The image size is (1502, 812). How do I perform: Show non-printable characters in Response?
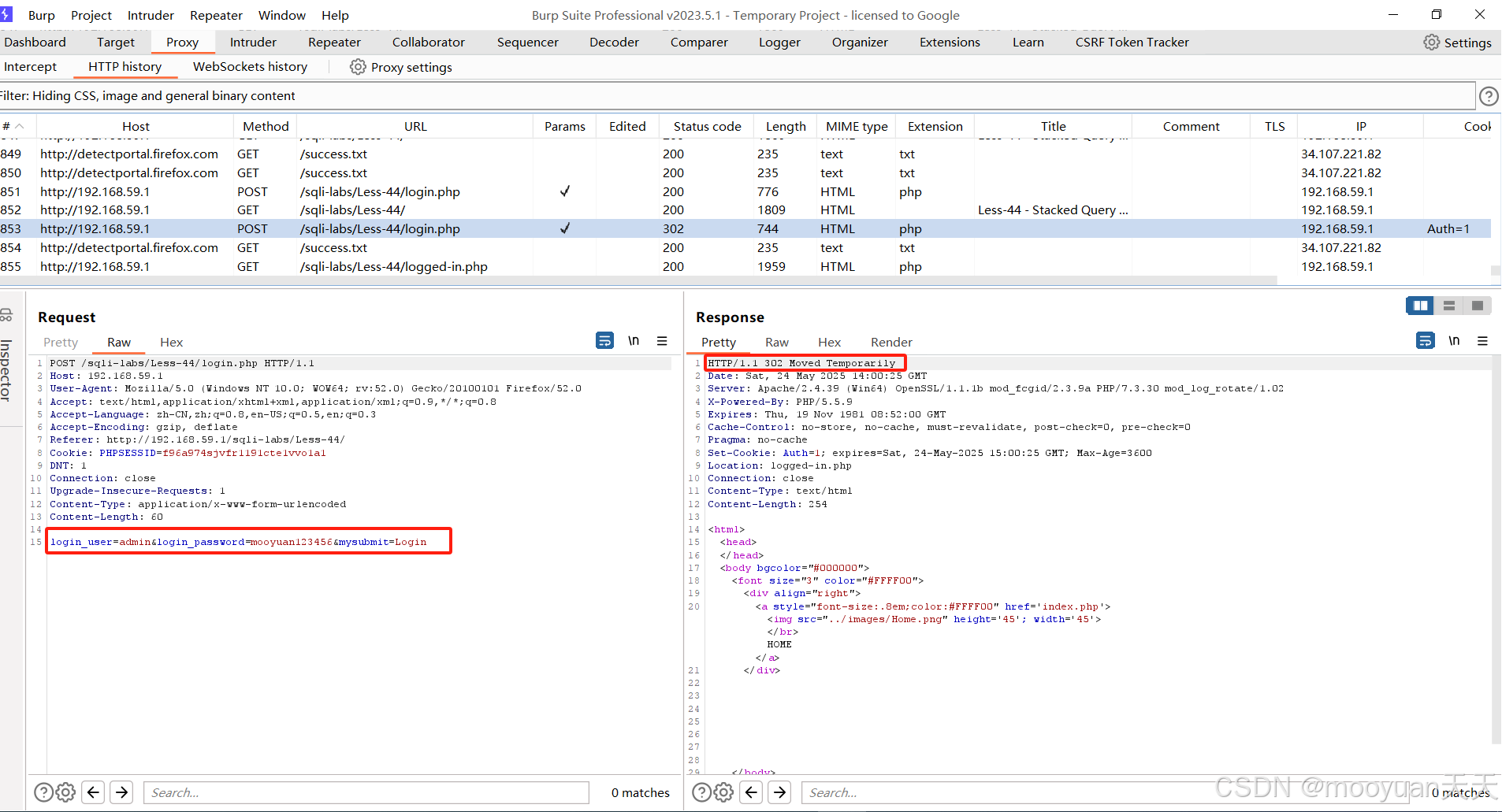coord(1454,341)
